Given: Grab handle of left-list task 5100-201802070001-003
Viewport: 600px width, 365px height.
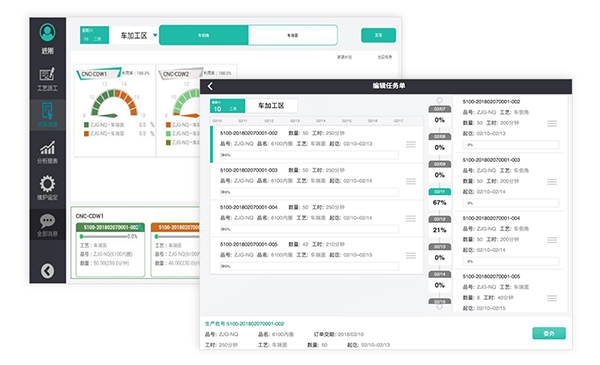Looking at the screenshot, I should pos(411,181).
